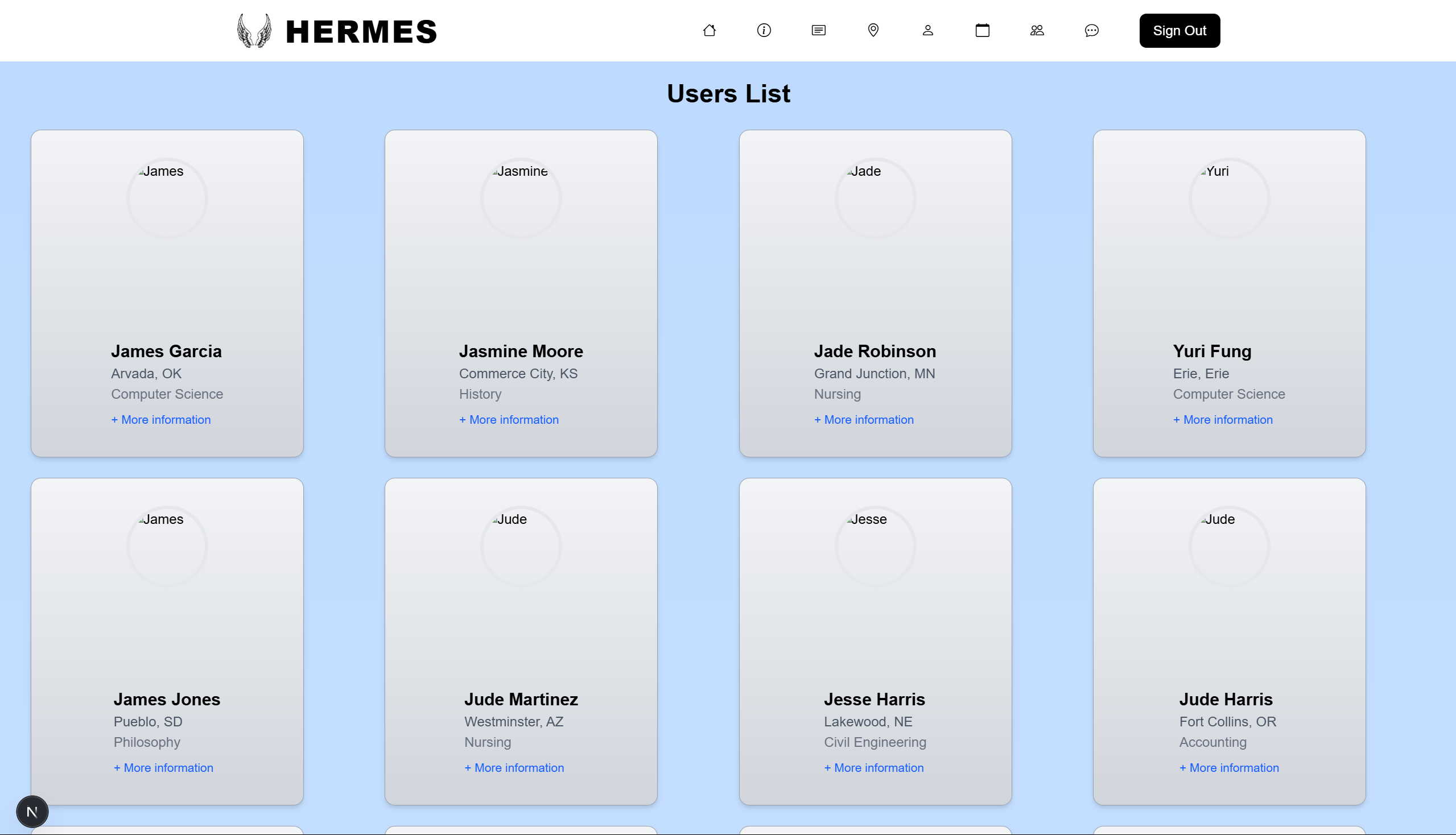Show More information for Jude Martinez
The image size is (1456, 835).
click(514, 768)
